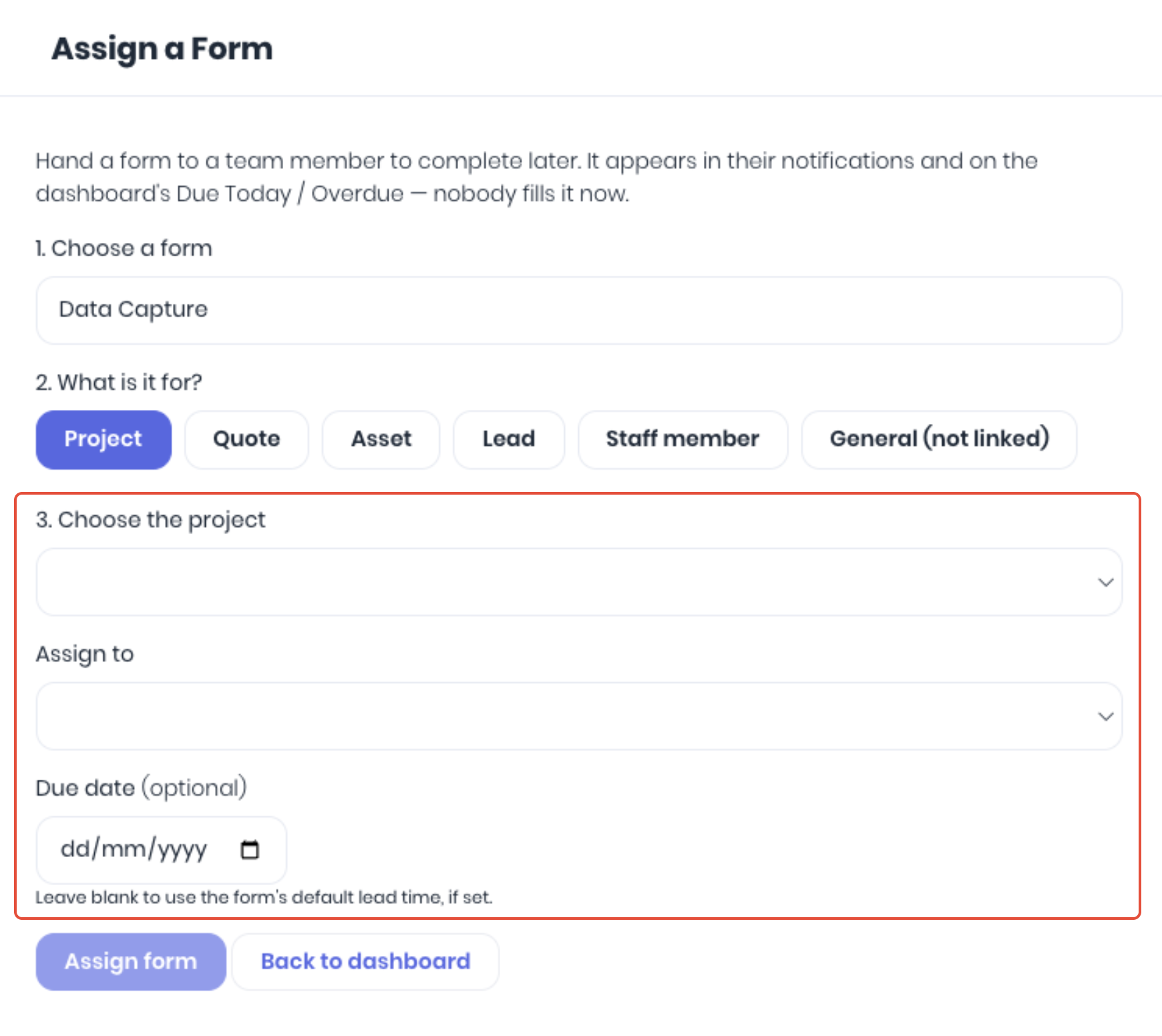This screenshot has height=1036, width=1162.
Task: Select the Asset option pill
Action: click(x=381, y=439)
